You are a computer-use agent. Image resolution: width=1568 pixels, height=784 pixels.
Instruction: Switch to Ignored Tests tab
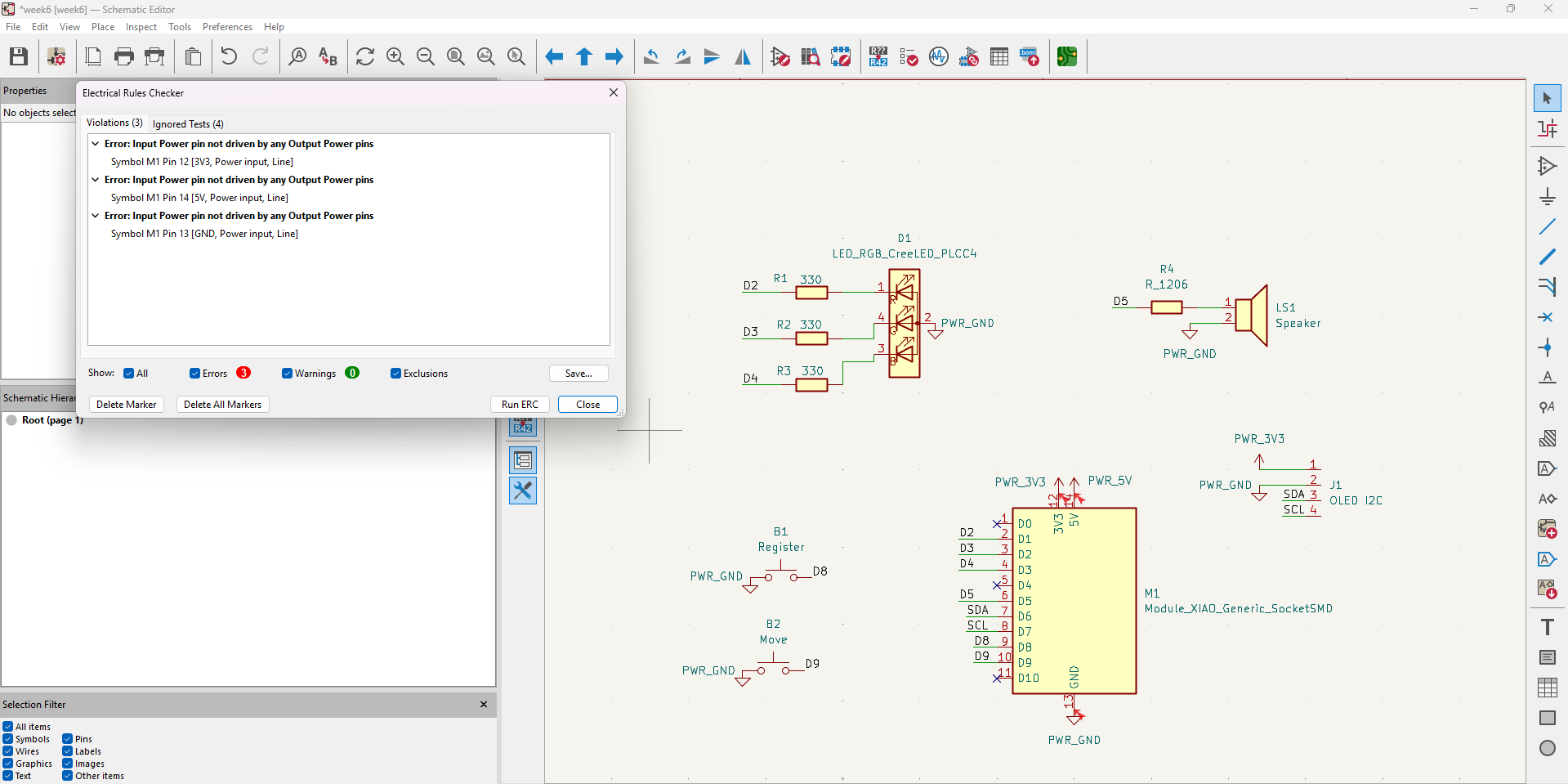[x=188, y=124]
